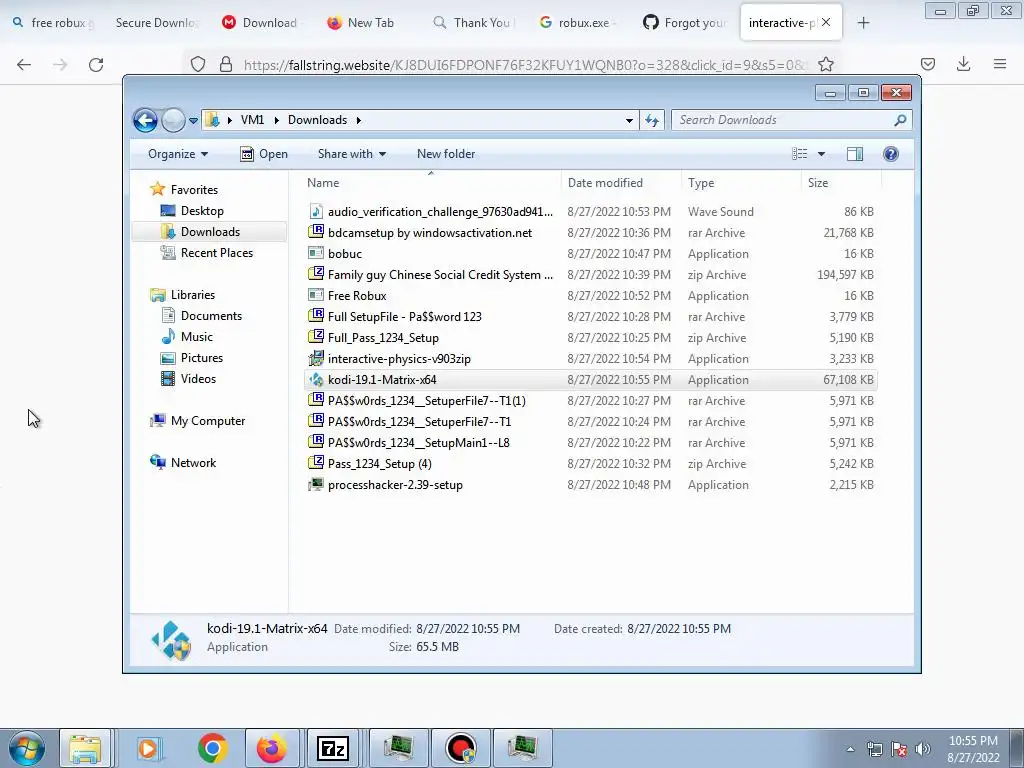Open the view options dropdown arrow

point(822,154)
